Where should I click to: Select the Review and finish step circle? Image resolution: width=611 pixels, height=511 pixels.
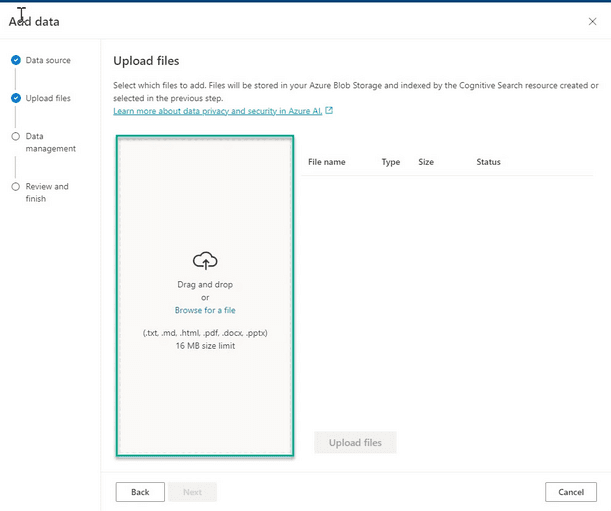point(15,186)
